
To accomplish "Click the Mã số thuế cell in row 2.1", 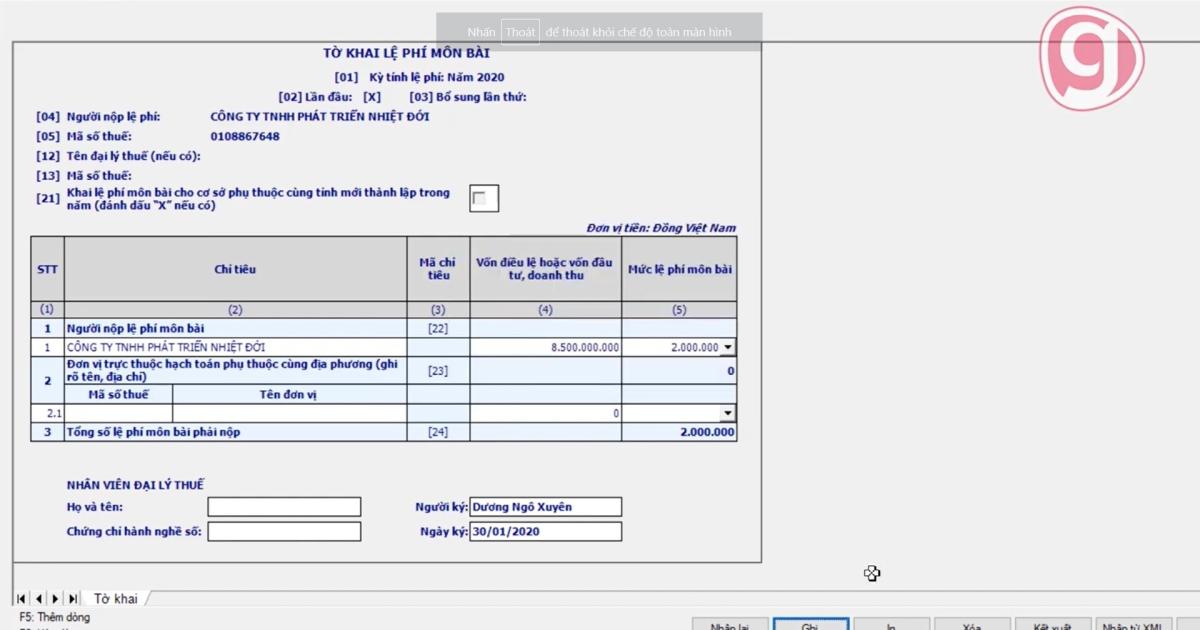I will click(x=118, y=413).
